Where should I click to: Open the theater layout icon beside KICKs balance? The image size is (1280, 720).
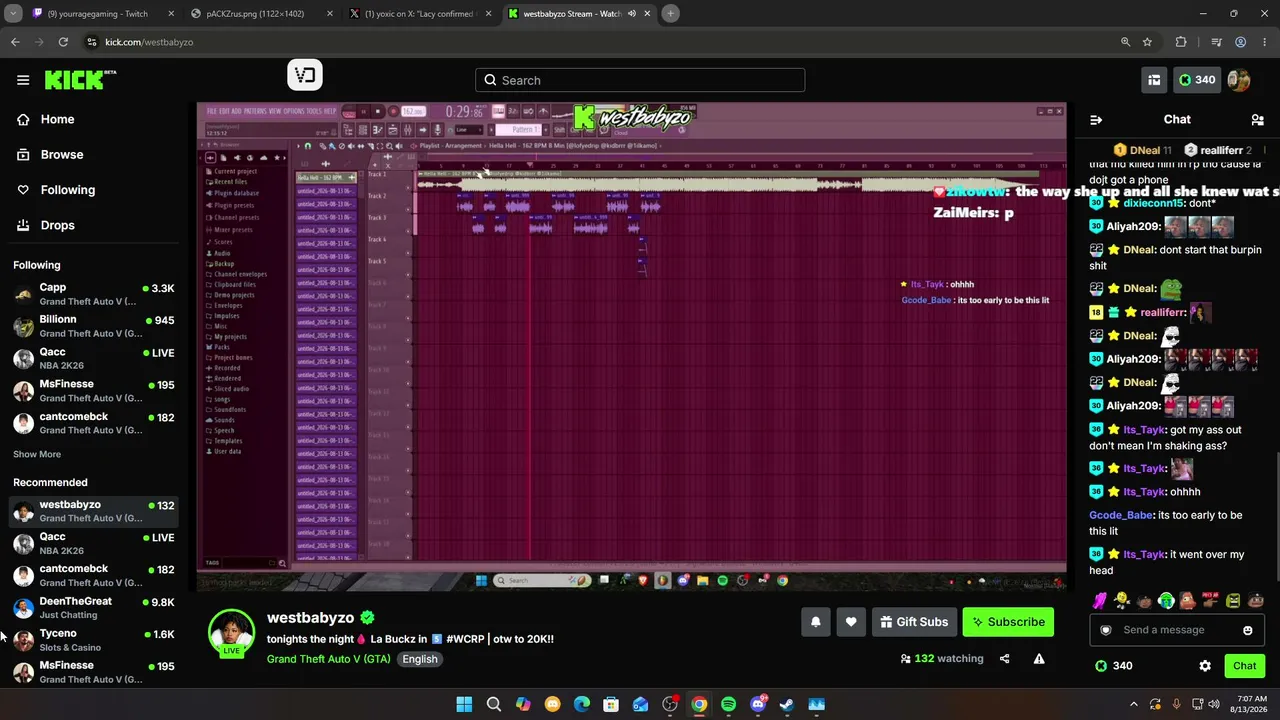click(x=1154, y=80)
